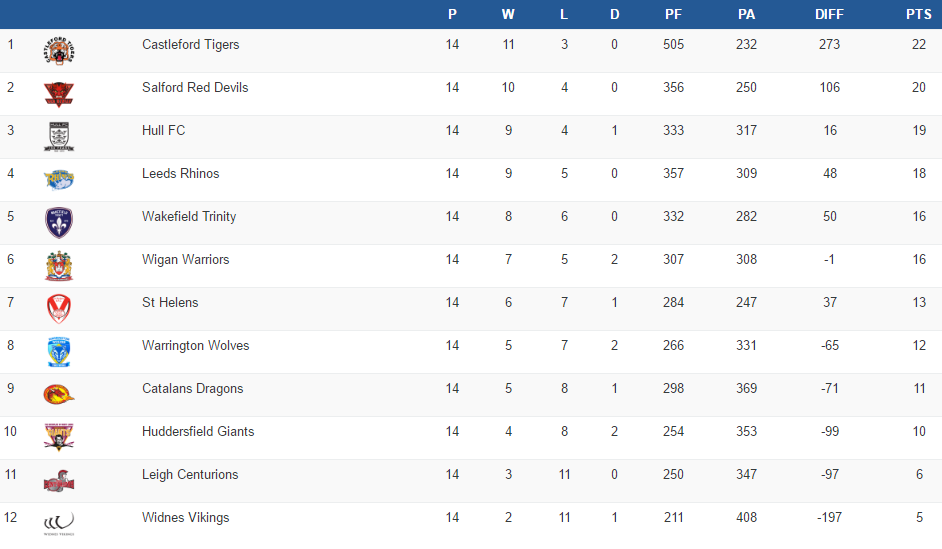Viewport: 942px width, 549px height.
Task: Select the Hull FC club badge
Action: tap(59, 137)
